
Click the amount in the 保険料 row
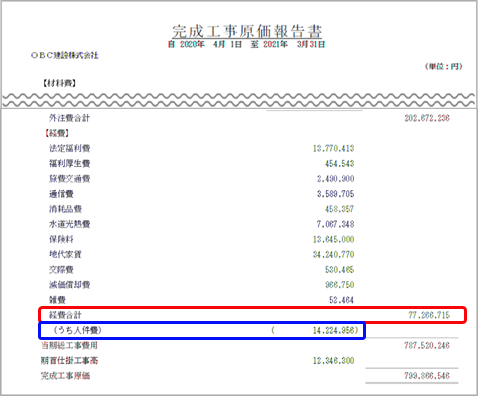[333, 239]
